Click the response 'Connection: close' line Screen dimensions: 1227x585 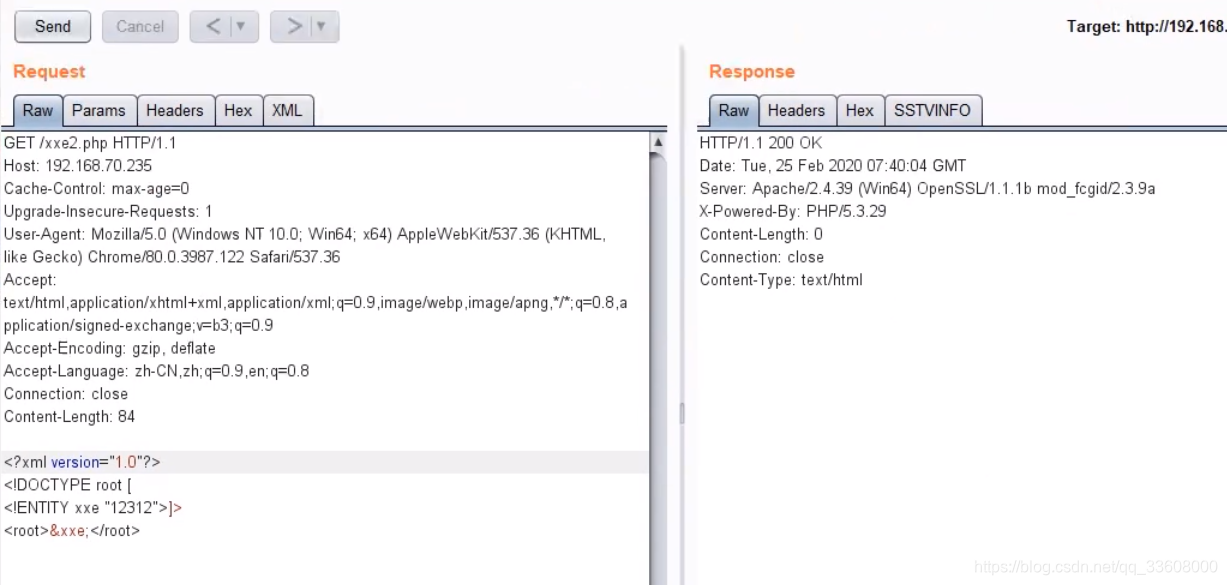762,257
